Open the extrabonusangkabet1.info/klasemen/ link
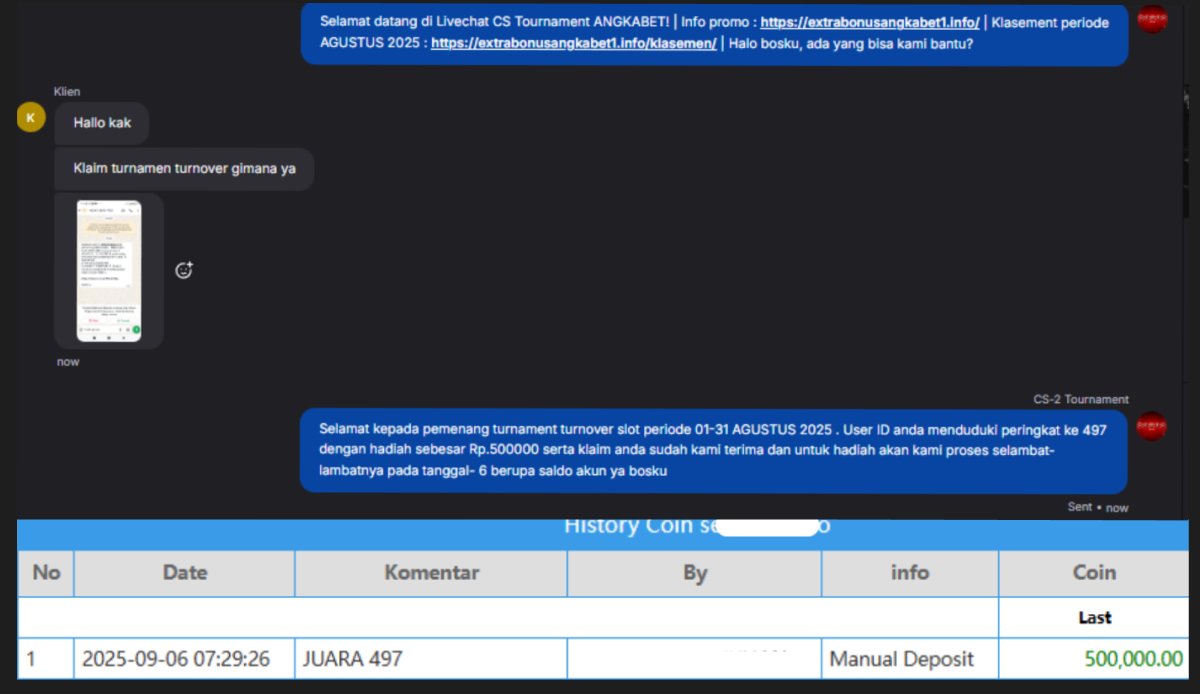1200x694 pixels. pyautogui.click(x=574, y=43)
